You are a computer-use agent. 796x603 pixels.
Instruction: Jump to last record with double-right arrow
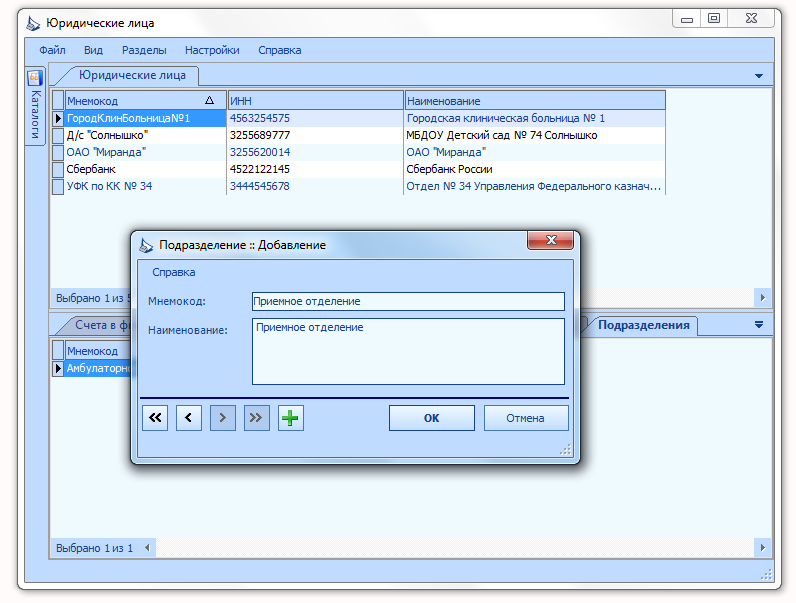click(x=256, y=418)
